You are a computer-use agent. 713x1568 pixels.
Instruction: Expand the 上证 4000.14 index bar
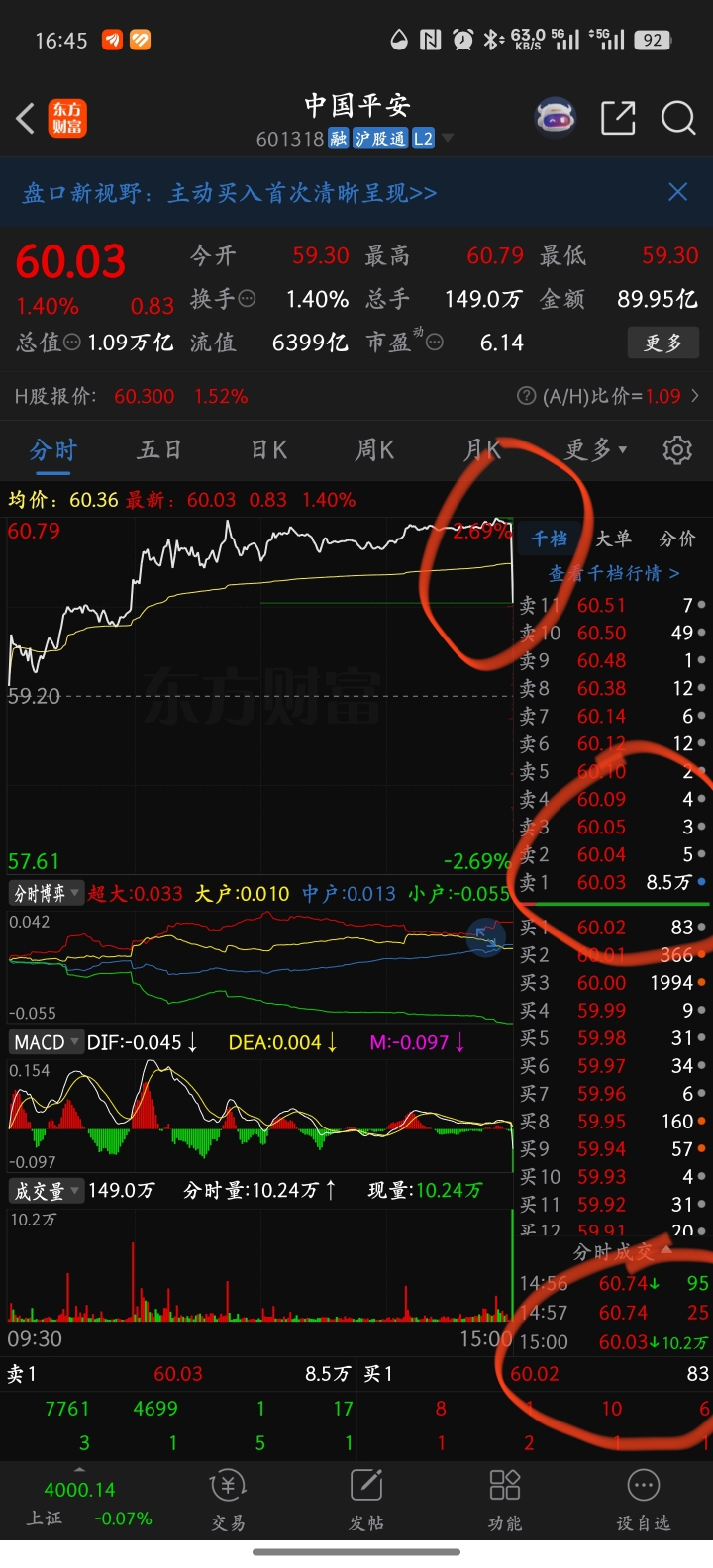(x=79, y=1498)
